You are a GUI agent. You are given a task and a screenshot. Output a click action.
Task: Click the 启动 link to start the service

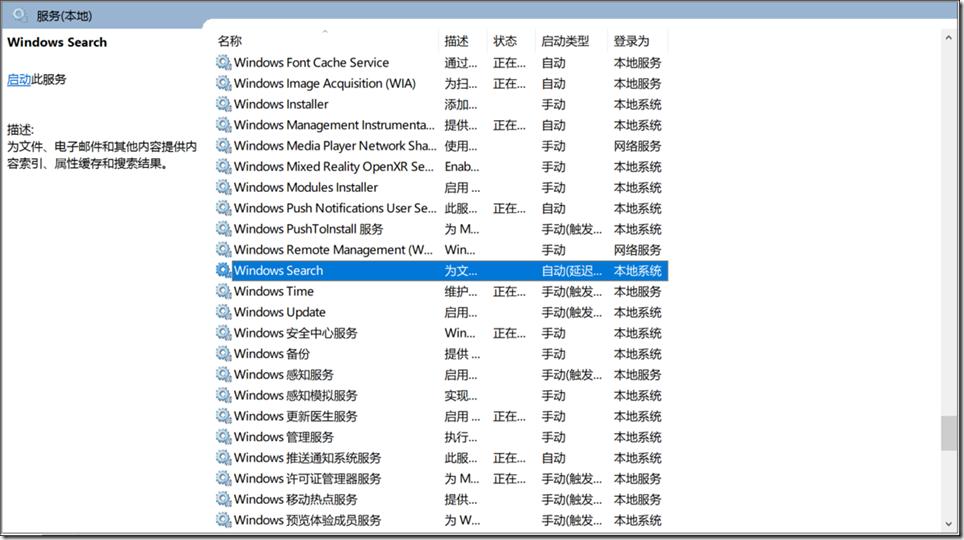[18, 79]
